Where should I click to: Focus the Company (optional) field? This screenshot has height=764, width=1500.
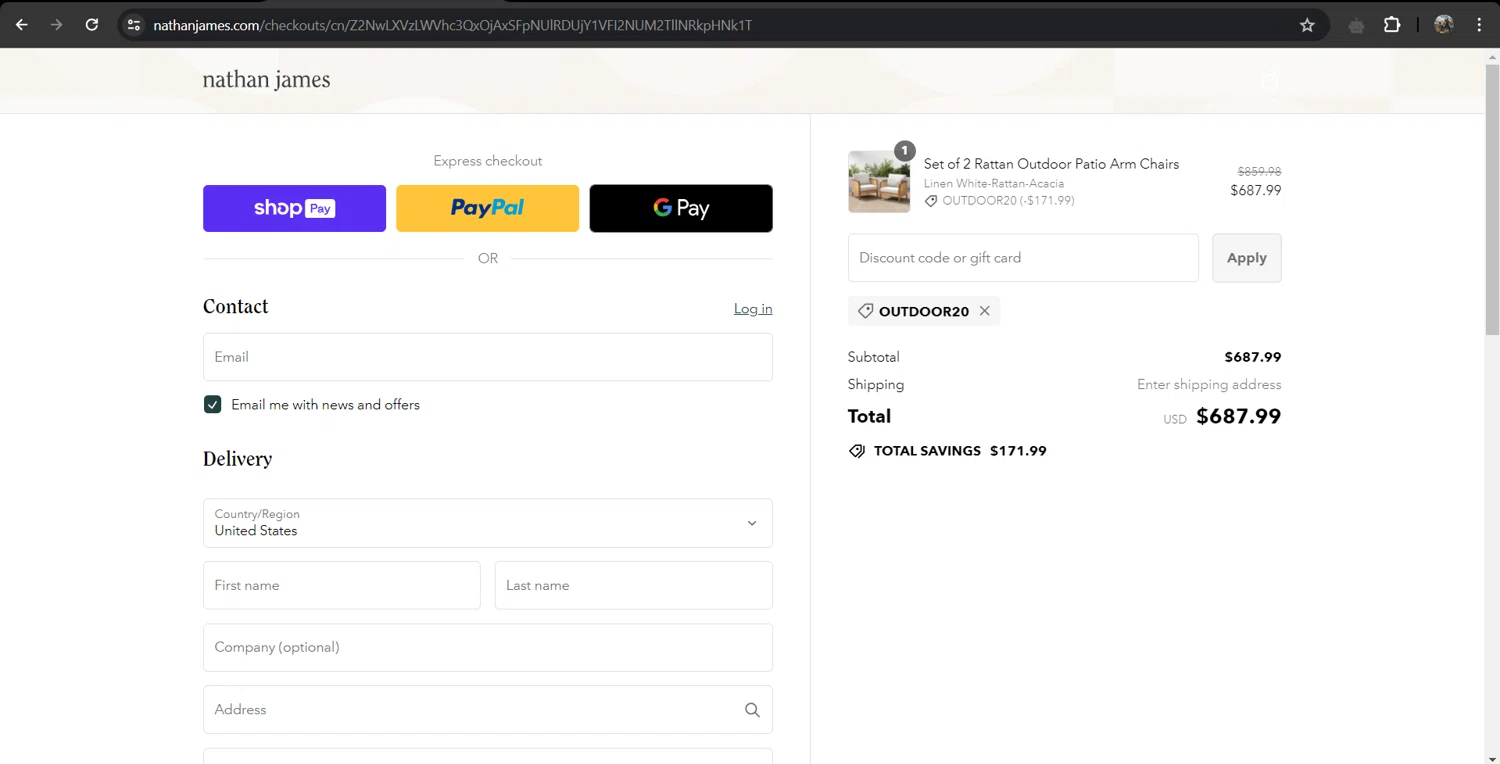488,647
